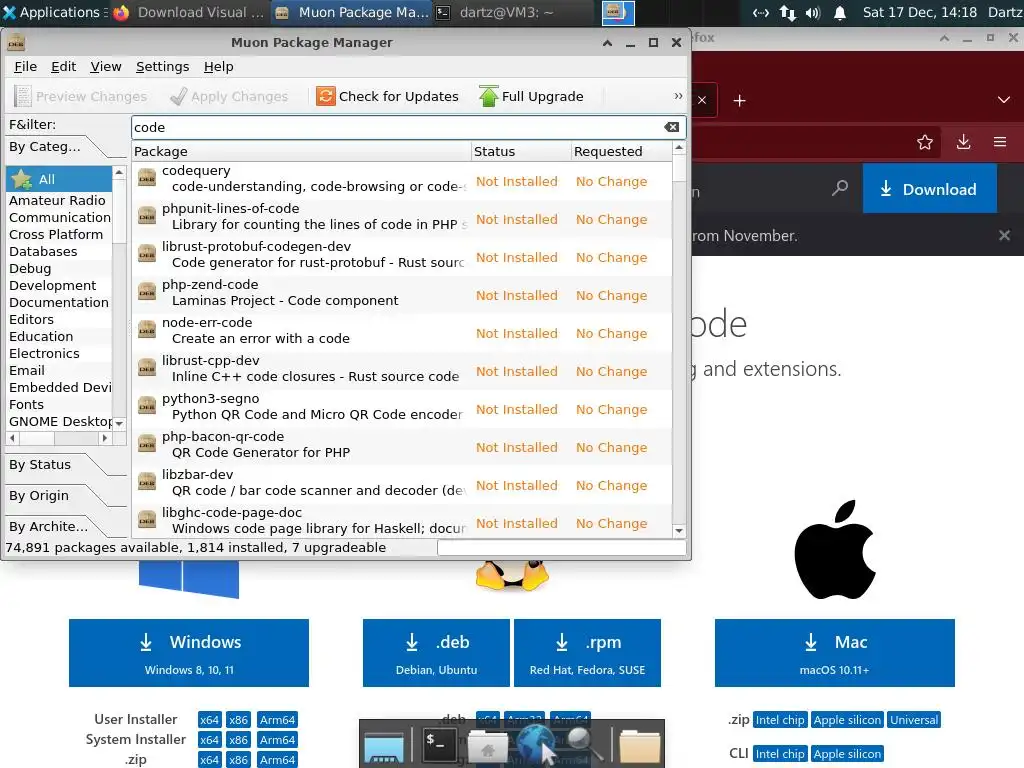Click the node-err-code package icon
Viewport: 1024px width, 768px height.
click(147, 329)
